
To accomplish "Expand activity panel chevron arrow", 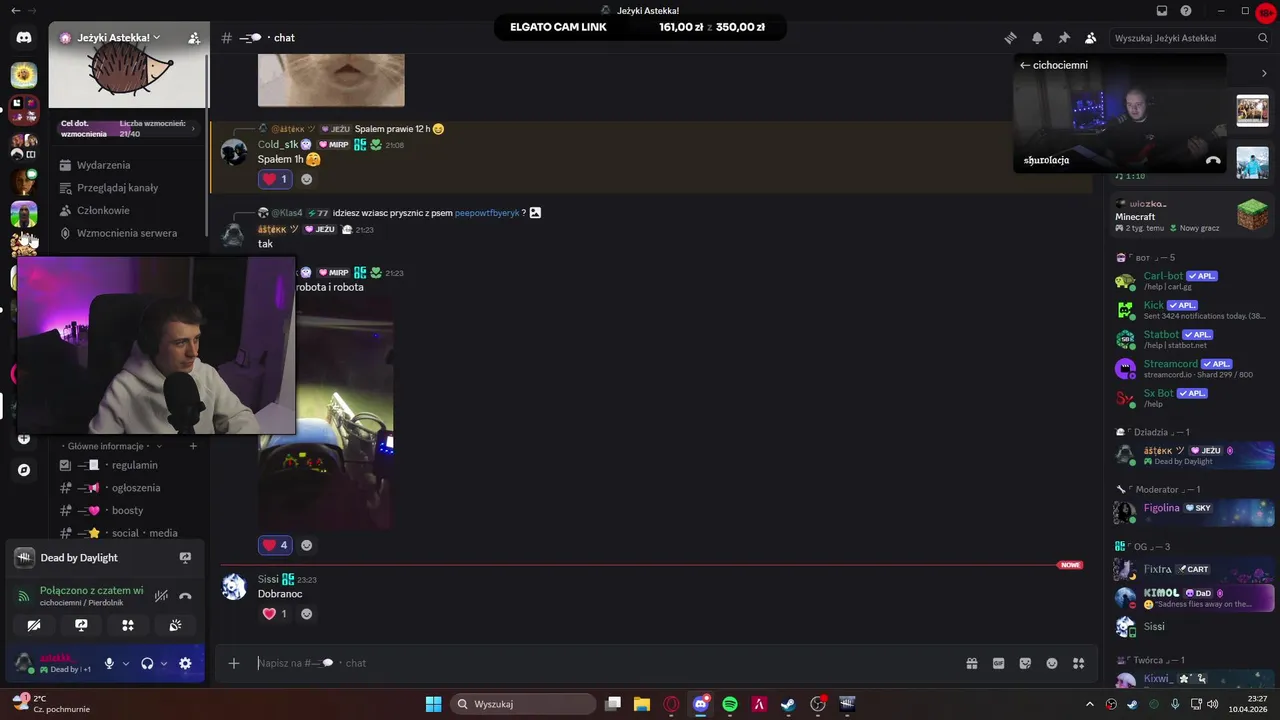I will pyautogui.click(x=1264, y=73).
